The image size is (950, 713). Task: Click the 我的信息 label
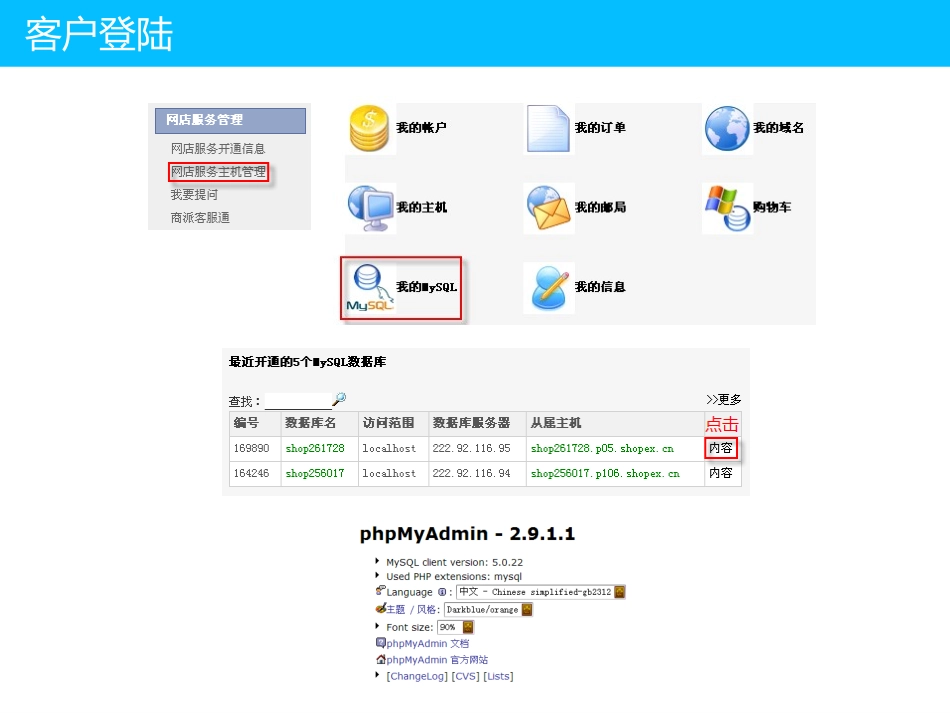click(600, 287)
